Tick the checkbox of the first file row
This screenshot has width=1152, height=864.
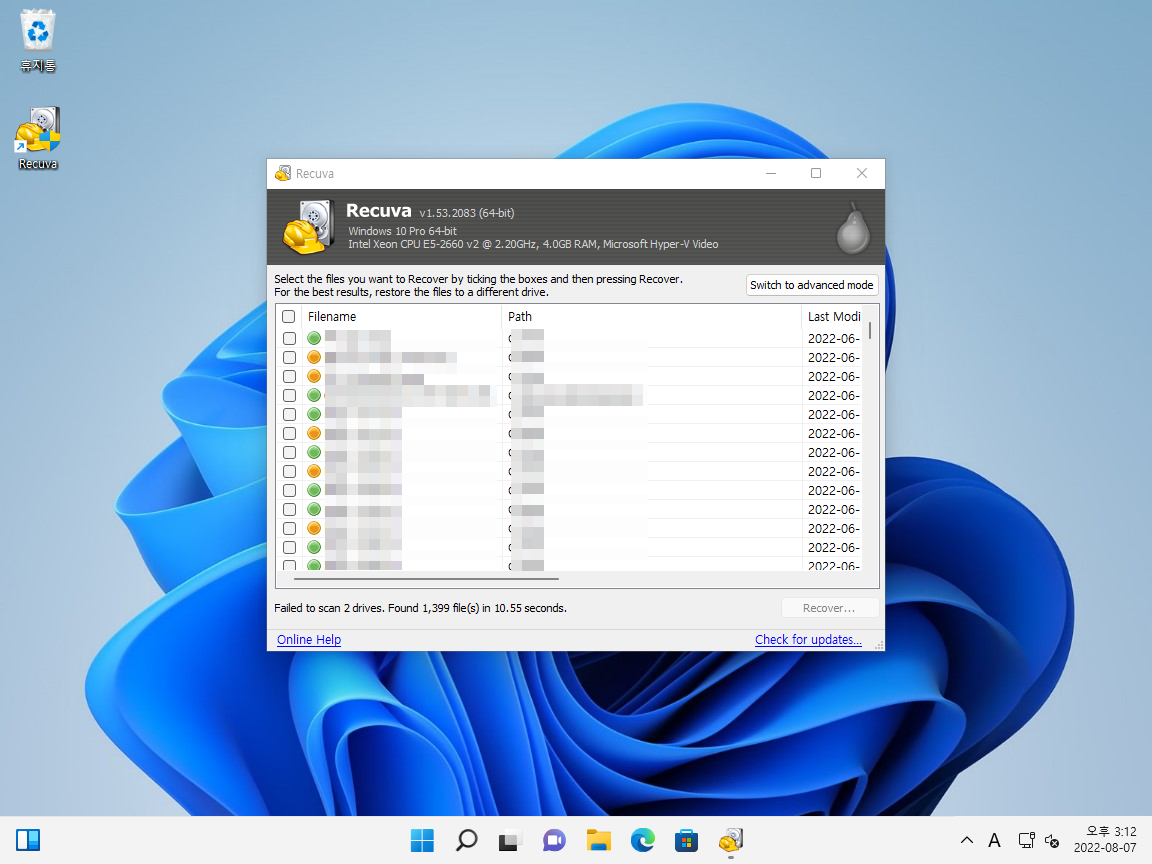(289, 339)
